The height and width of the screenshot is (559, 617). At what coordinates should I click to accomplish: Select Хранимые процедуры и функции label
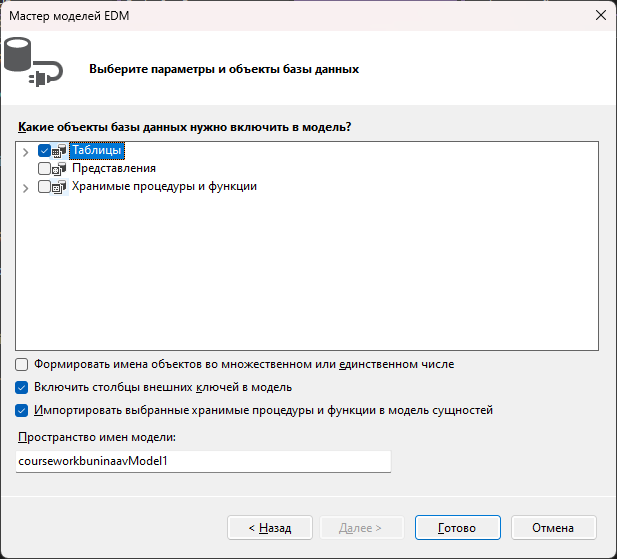164,186
